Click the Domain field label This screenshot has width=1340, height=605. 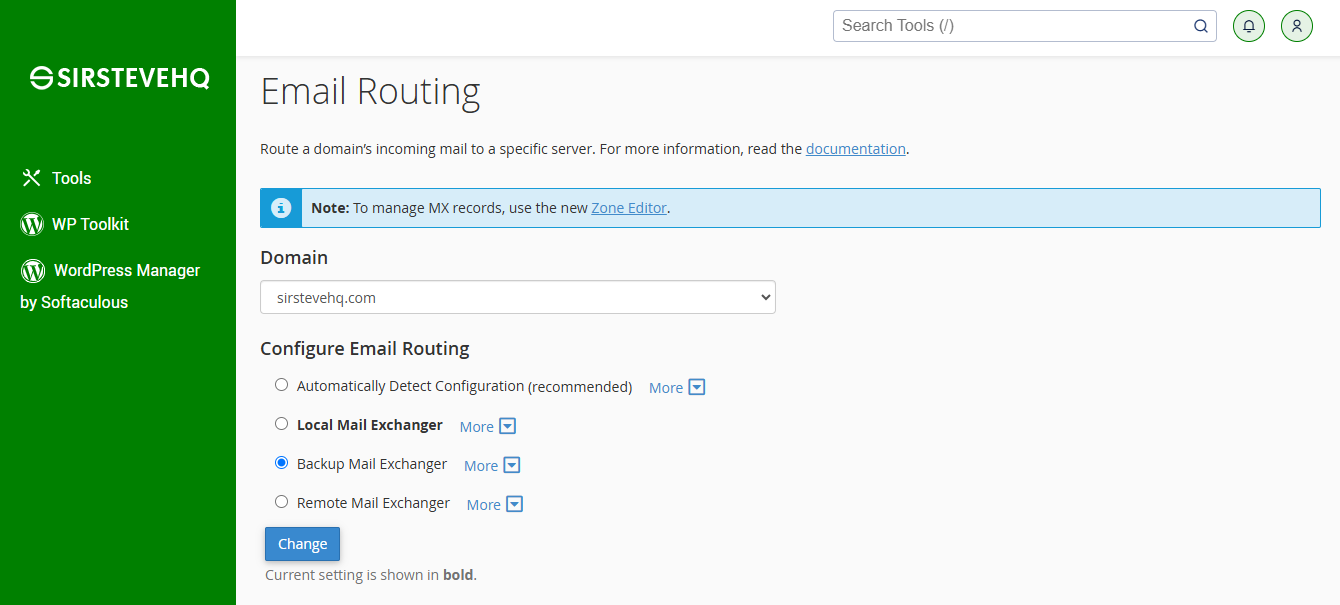coord(294,257)
